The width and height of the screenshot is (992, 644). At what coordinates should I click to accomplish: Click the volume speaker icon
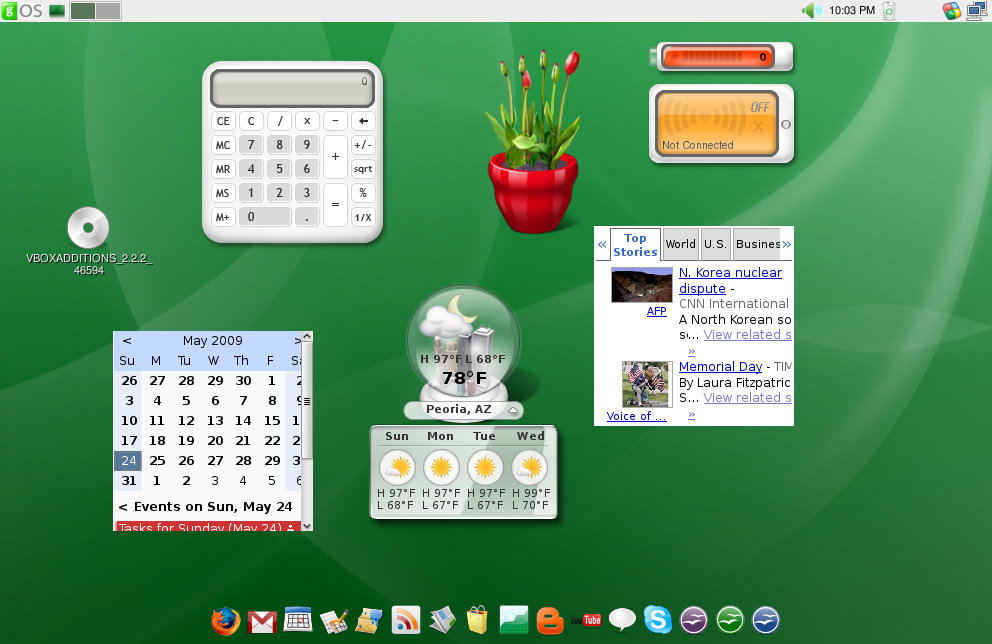[811, 11]
